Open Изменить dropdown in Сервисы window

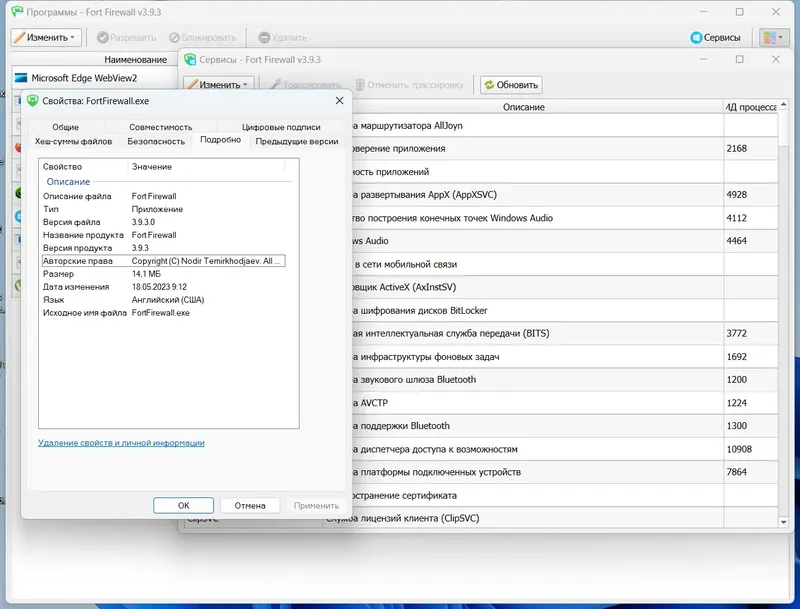[218, 85]
